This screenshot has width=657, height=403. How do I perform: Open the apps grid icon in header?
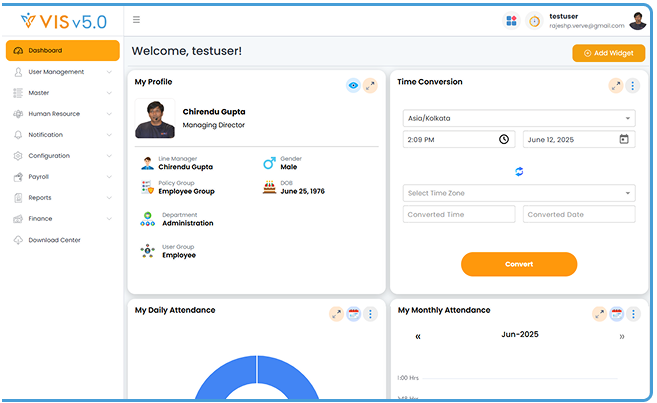(x=511, y=21)
